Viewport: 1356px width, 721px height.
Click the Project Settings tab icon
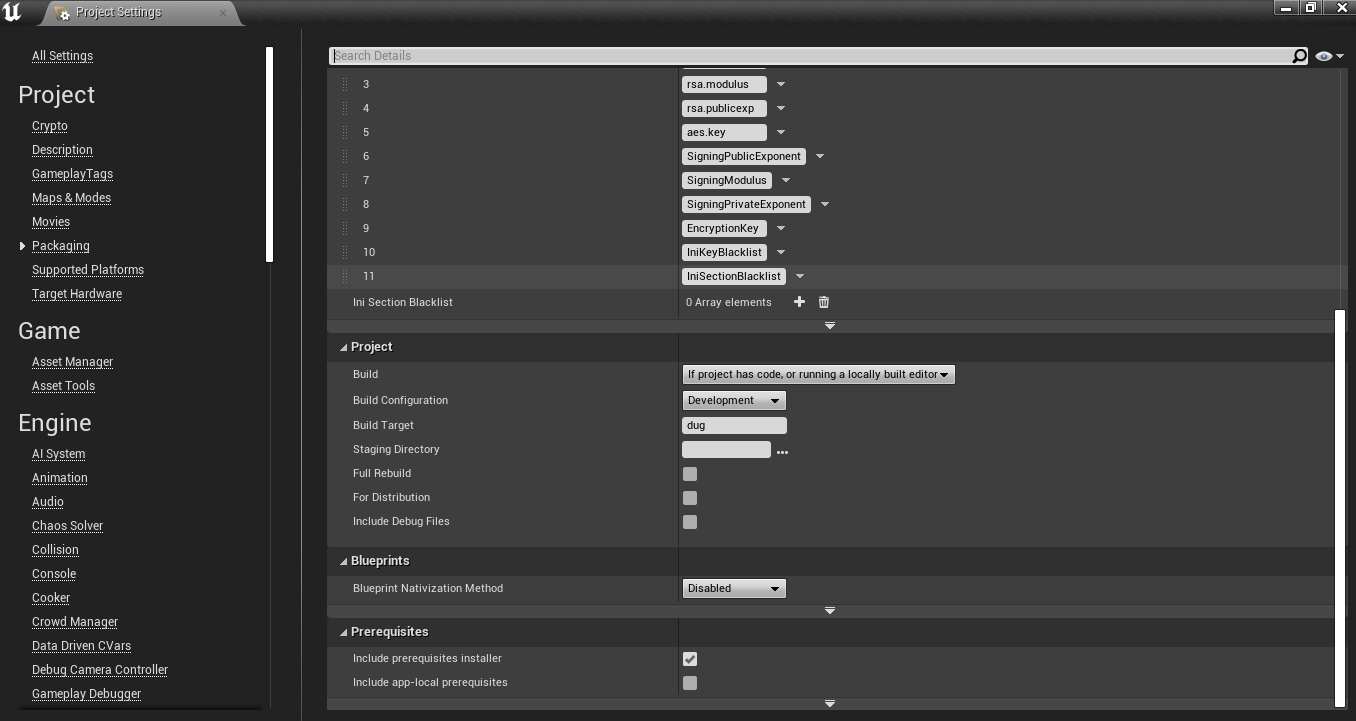point(63,13)
